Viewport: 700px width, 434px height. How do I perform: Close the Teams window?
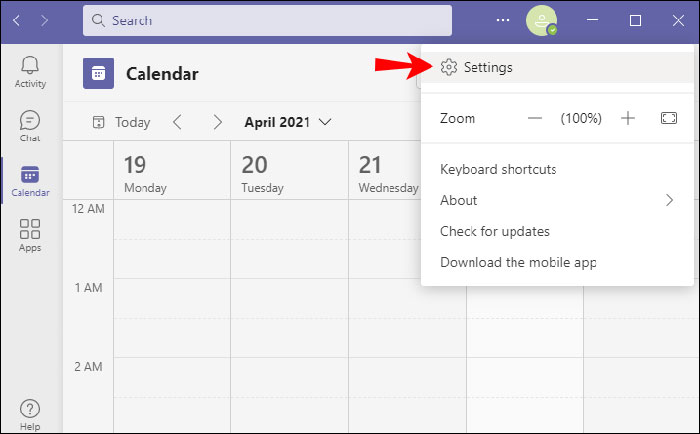[x=678, y=21]
